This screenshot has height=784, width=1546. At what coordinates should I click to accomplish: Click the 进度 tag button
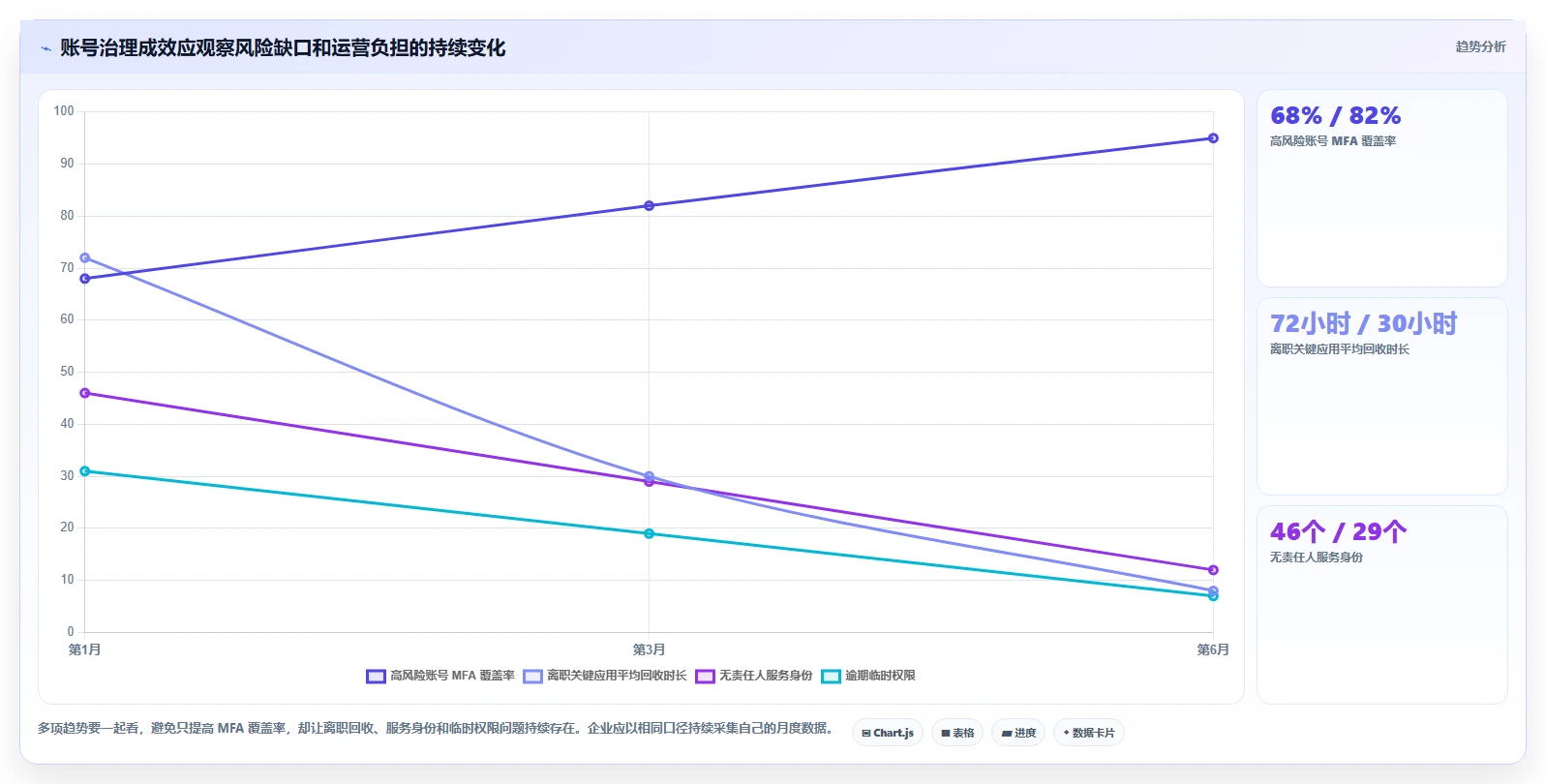(1018, 733)
